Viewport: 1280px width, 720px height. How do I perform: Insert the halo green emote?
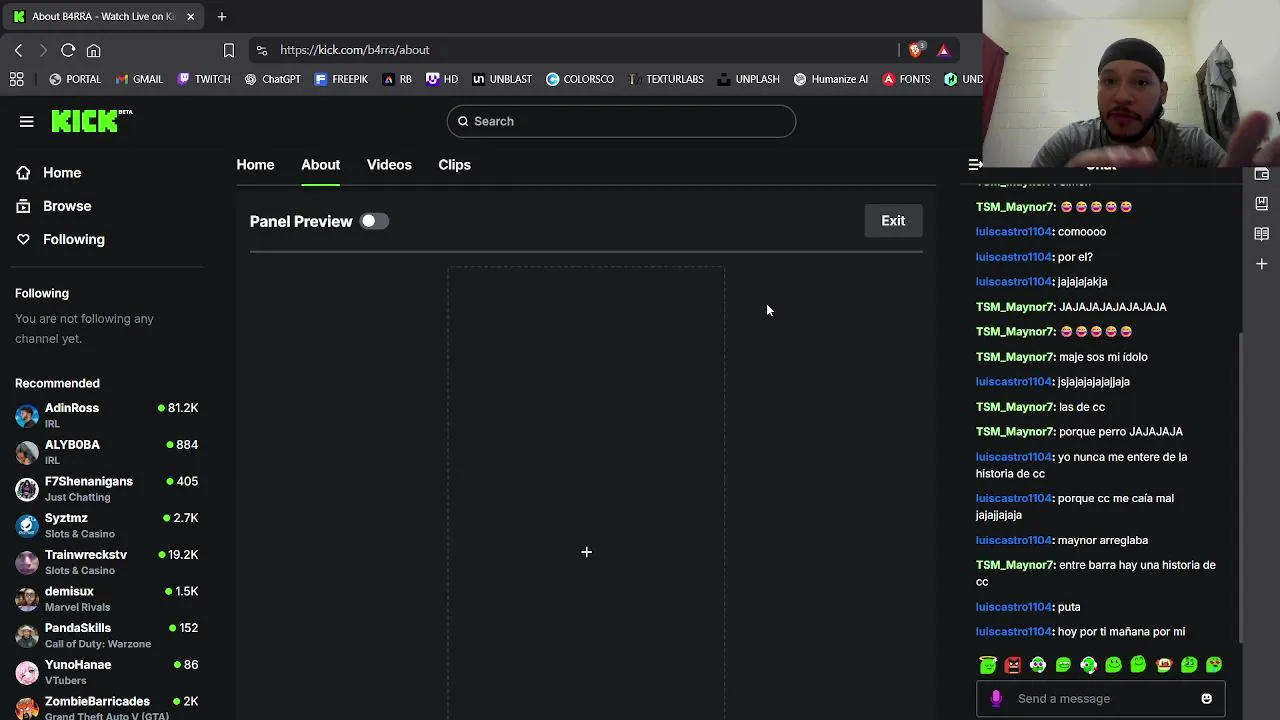pyautogui.click(x=988, y=665)
